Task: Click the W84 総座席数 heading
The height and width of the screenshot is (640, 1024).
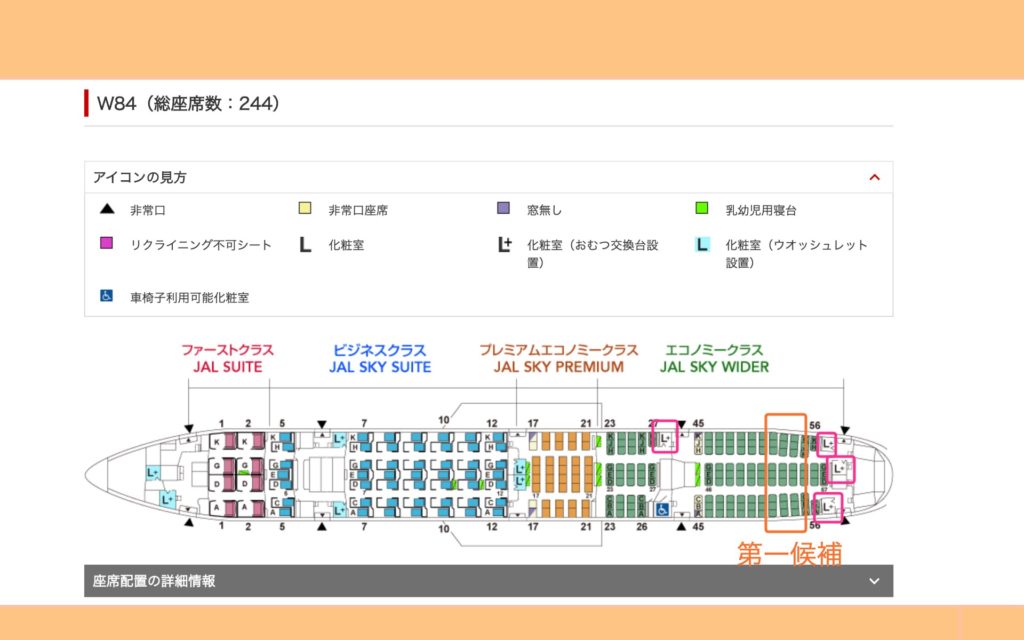Action: 188,104
